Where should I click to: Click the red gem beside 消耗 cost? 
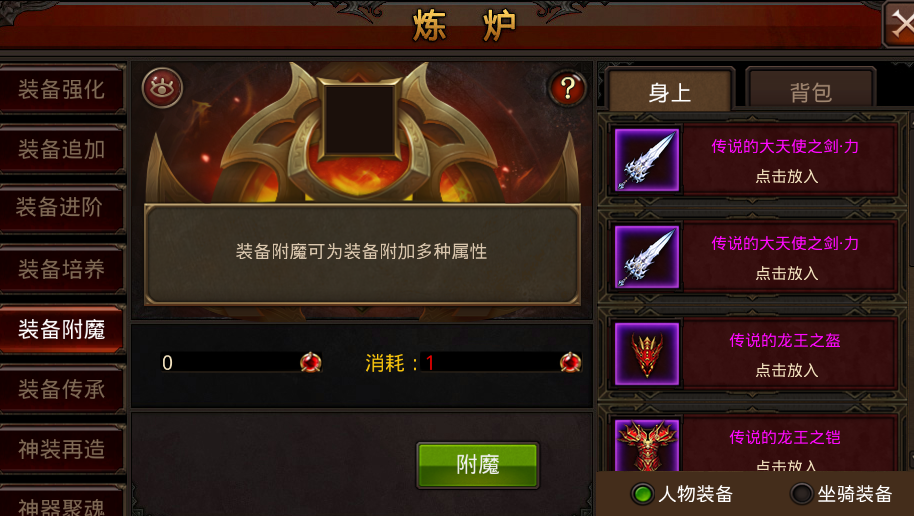pos(570,362)
